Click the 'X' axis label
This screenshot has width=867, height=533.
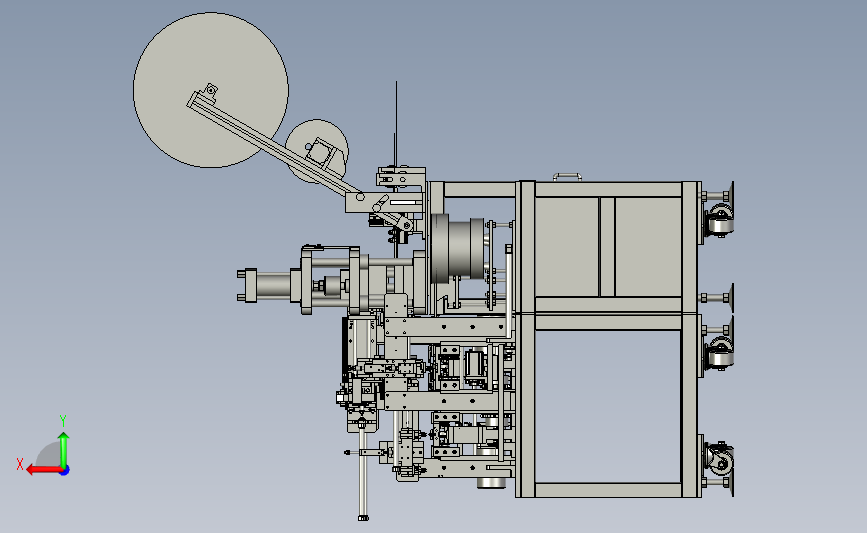20,464
